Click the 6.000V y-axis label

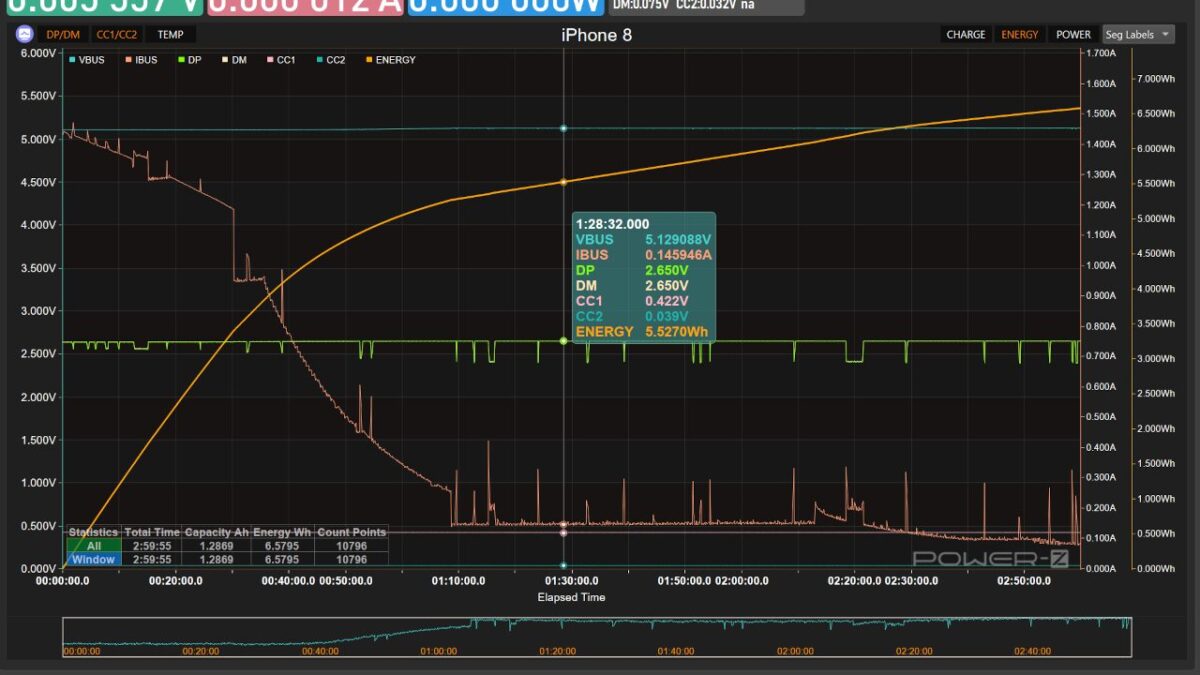[x=38, y=53]
